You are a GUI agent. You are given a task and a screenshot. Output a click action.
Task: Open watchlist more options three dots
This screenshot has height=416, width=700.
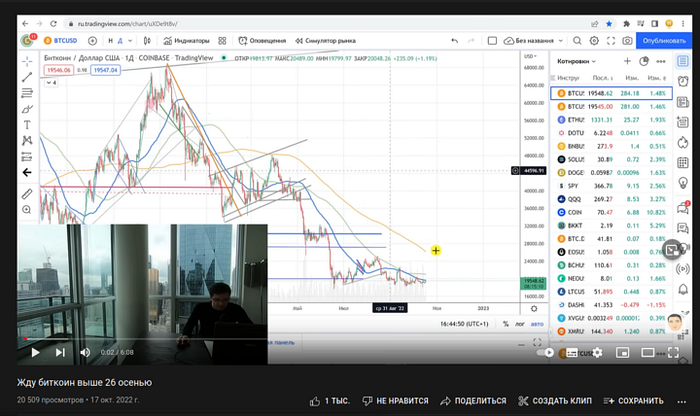pos(661,61)
